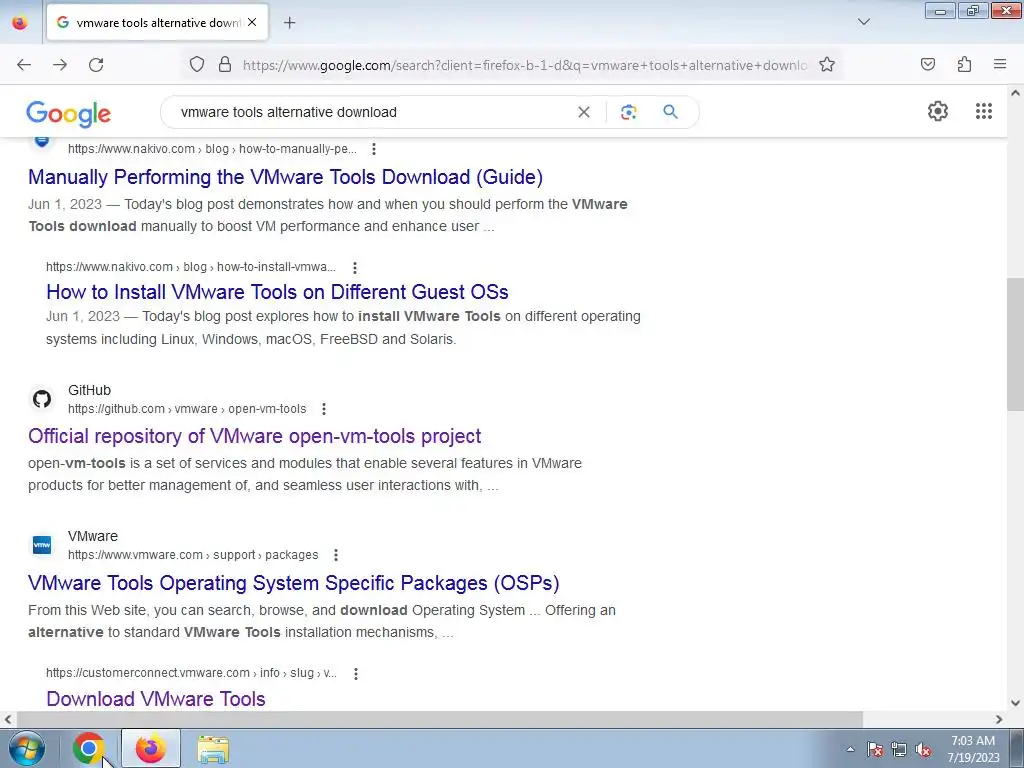Search by image with Google Lens

tap(628, 112)
